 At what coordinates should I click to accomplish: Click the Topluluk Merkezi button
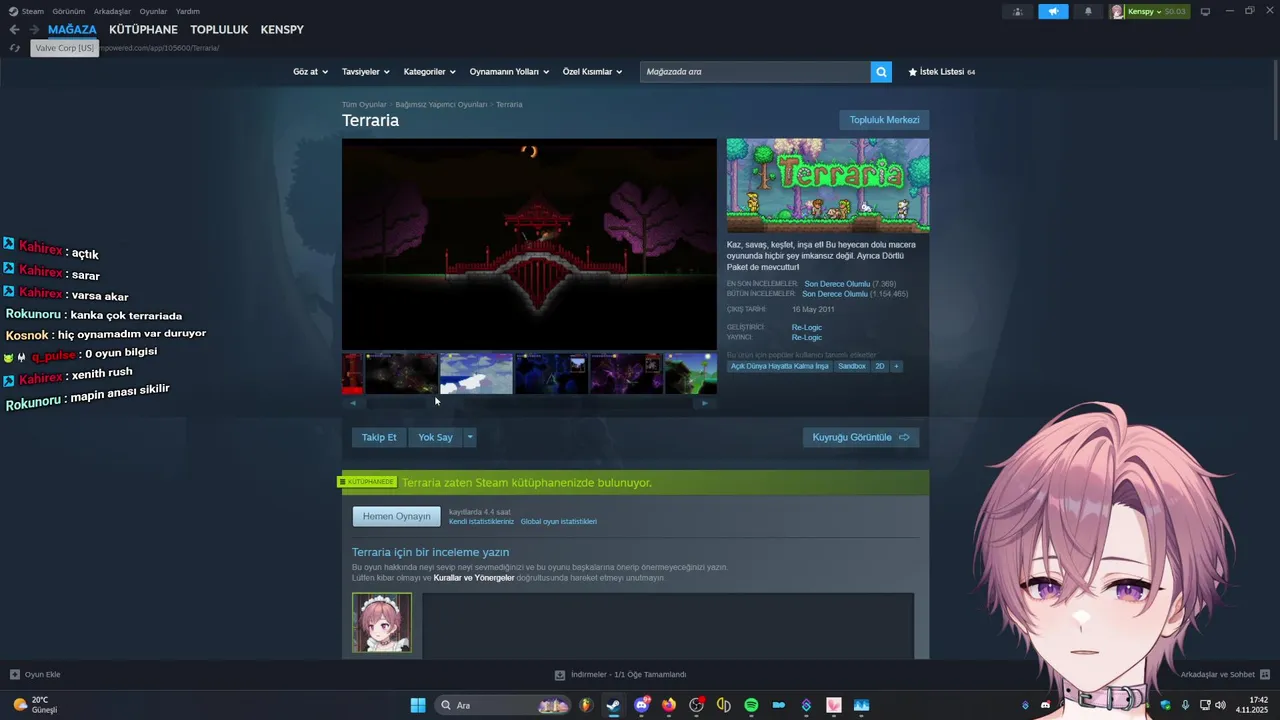(884, 120)
